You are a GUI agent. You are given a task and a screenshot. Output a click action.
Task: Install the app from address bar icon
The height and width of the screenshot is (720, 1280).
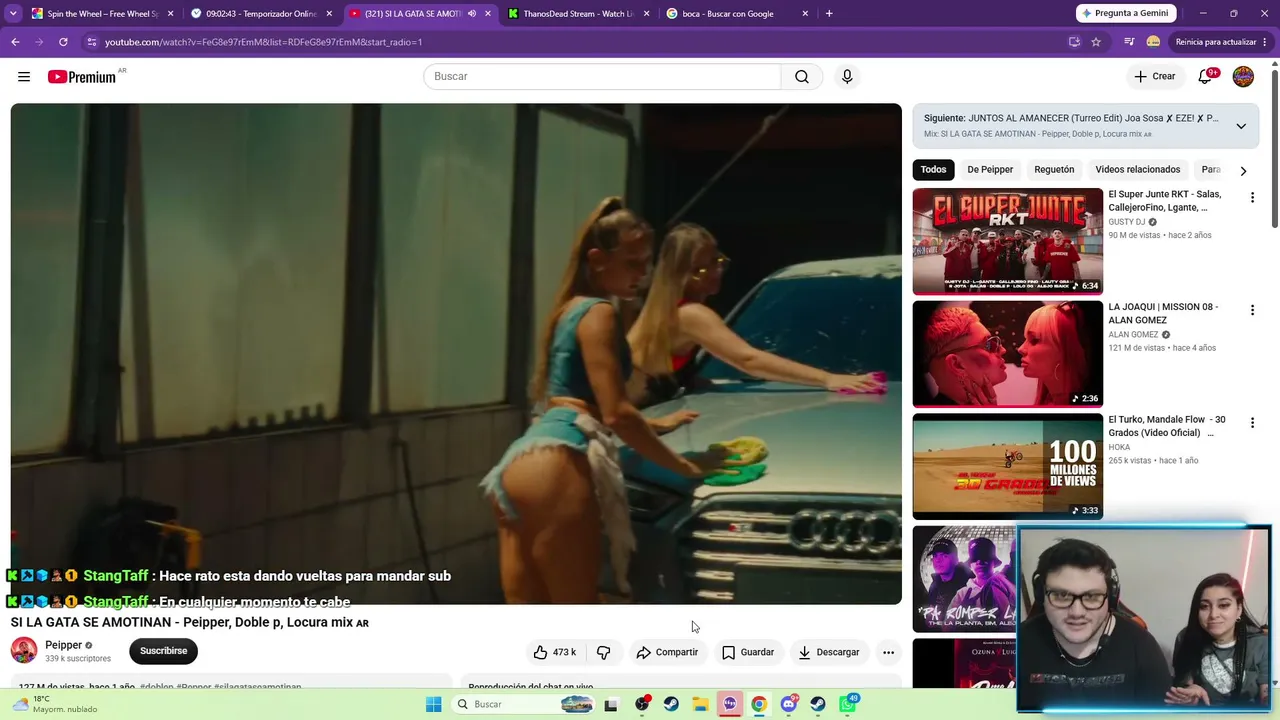coord(1074,42)
